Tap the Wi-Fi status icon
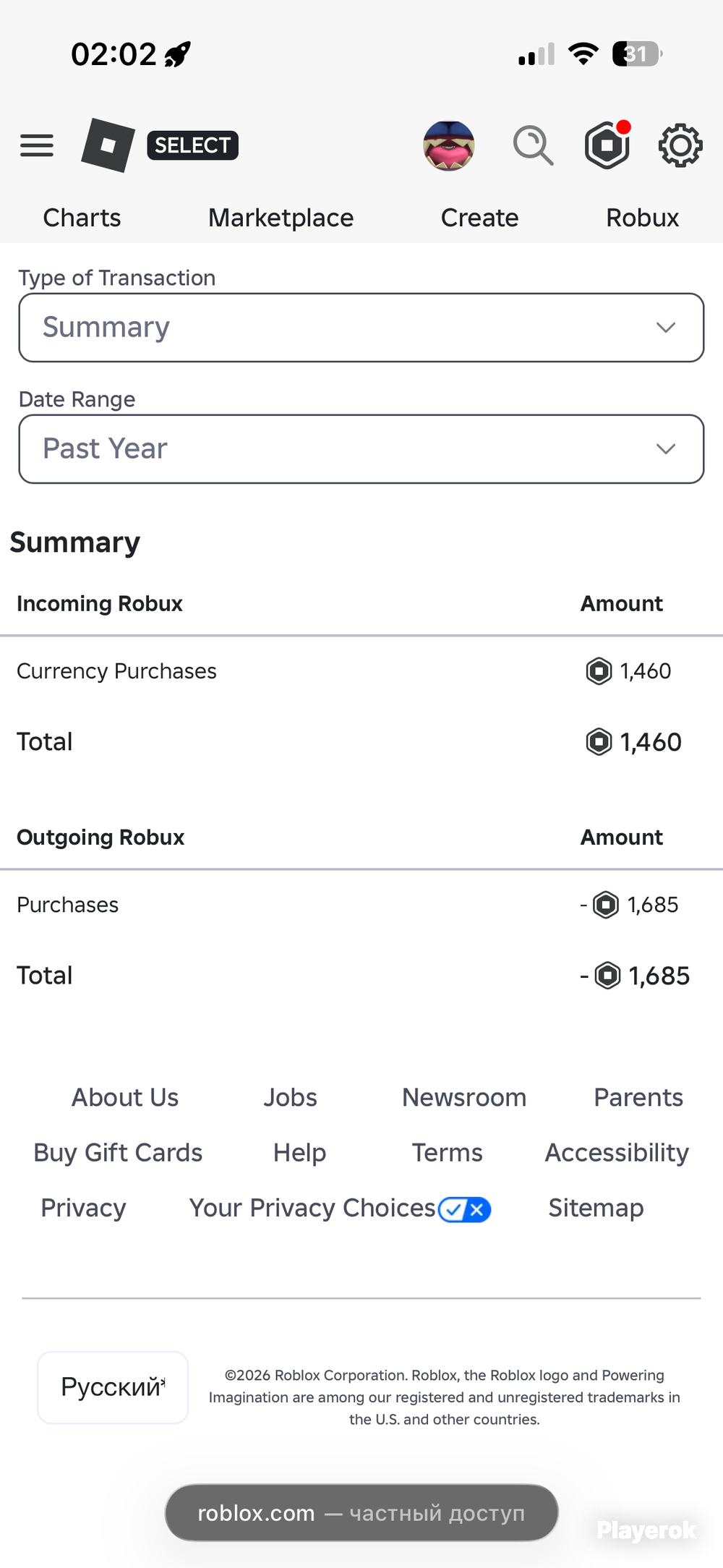This screenshot has width=723, height=1568. click(x=583, y=54)
